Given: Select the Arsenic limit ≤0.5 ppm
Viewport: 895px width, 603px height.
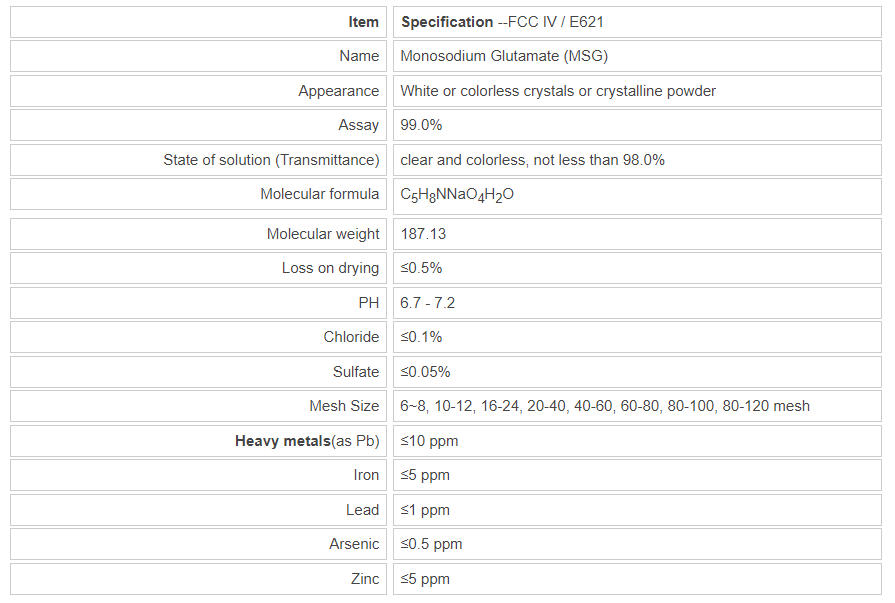Looking at the screenshot, I should [431, 544].
